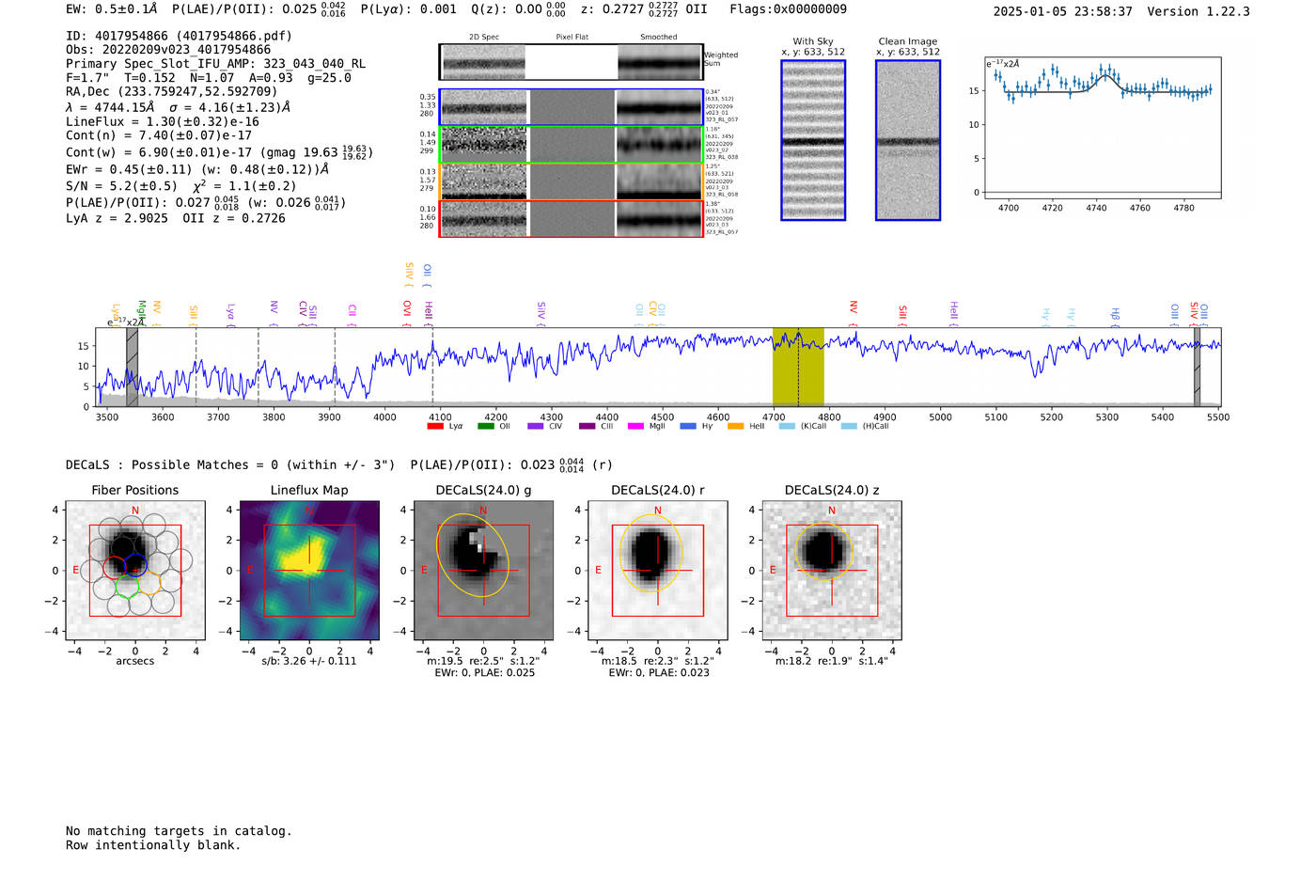Click the S/N = 5.2(±0.5) line
This screenshot has height=896, width=1316.
click(181, 185)
